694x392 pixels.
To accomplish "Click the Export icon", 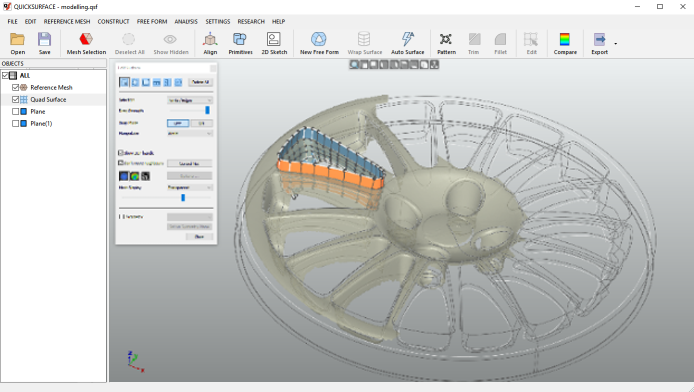I will [600, 39].
